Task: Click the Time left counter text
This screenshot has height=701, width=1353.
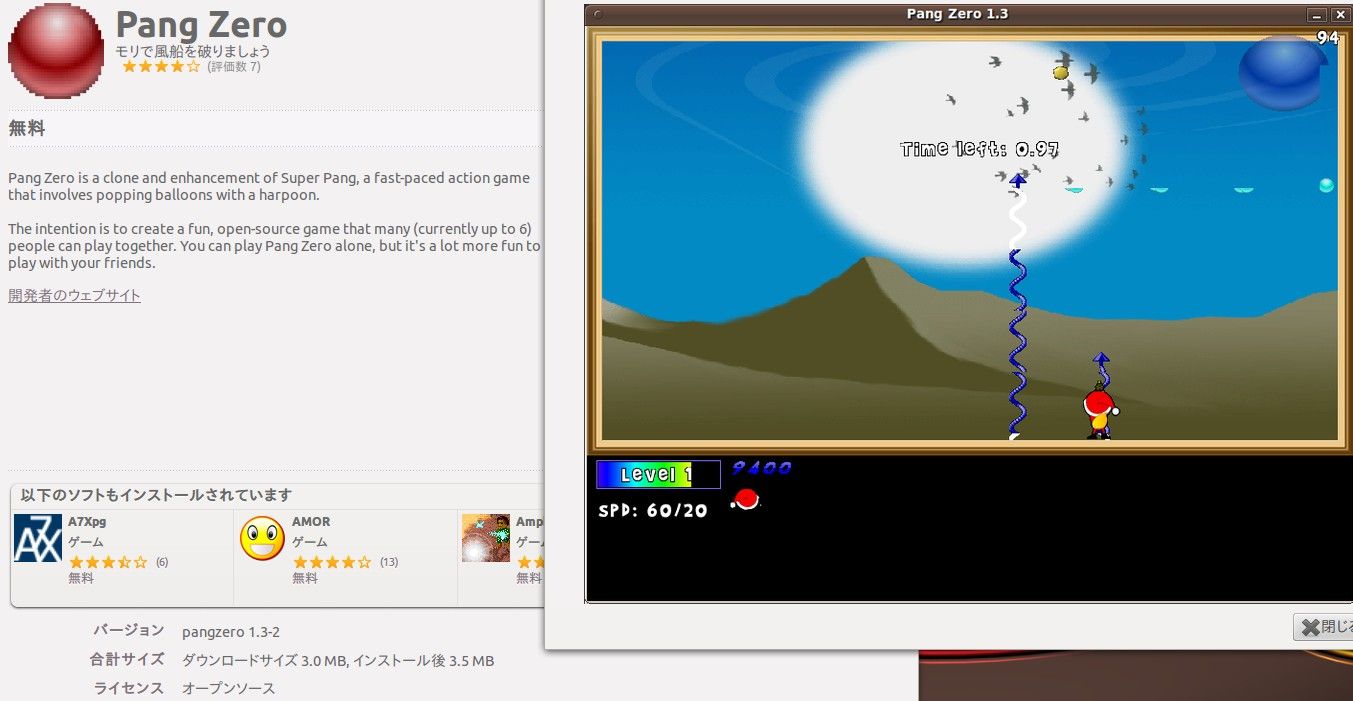Action: tap(980, 149)
